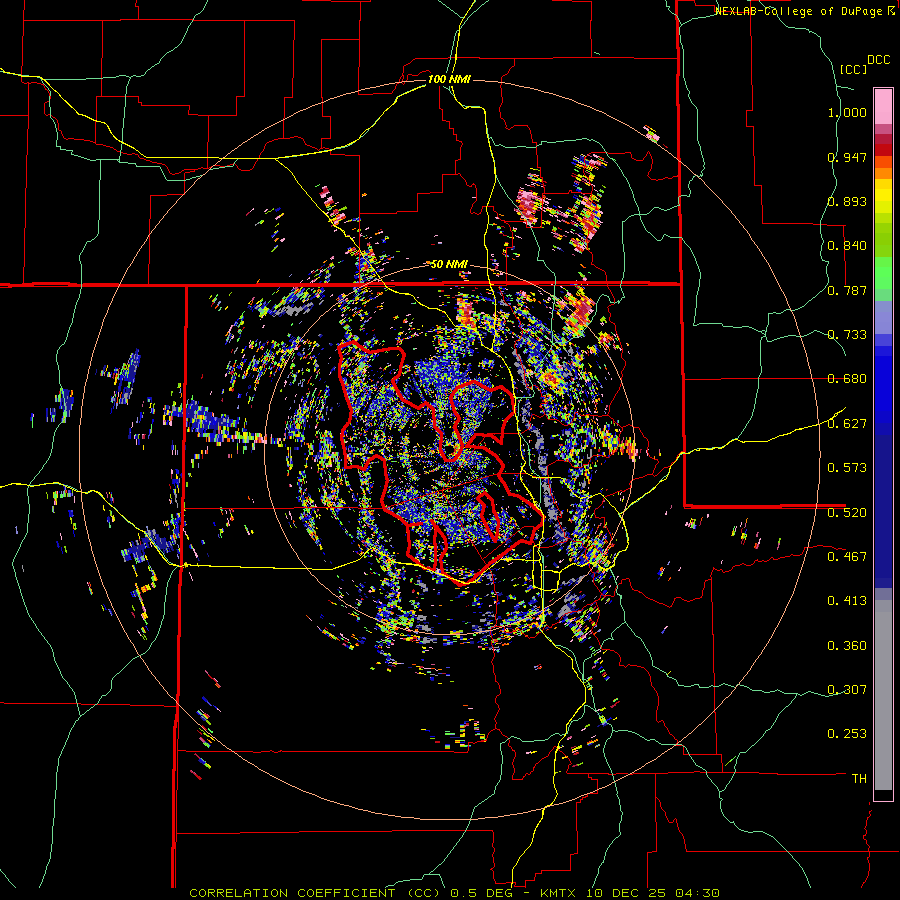Select the 0.627 legend value
This screenshot has width=900, height=900.
pos(847,424)
